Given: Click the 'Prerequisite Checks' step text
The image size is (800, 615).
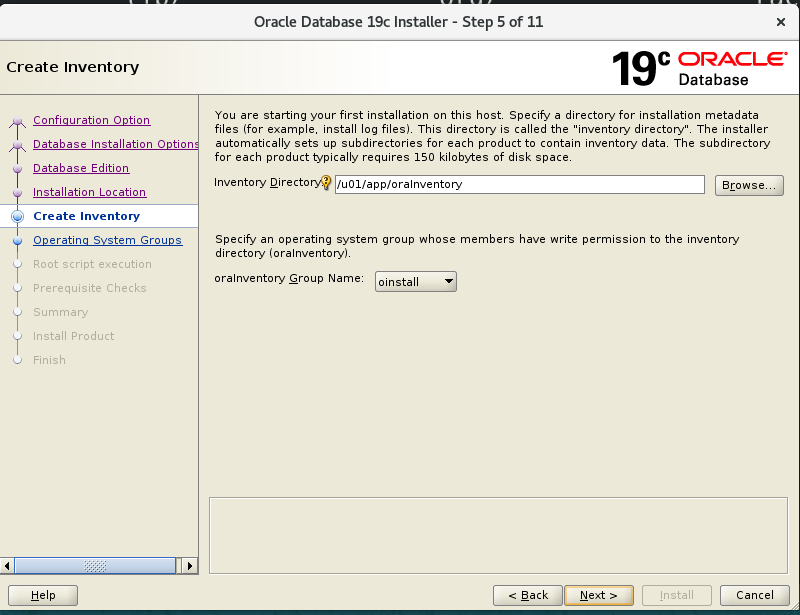Looking at the screenshot, I should coord(90,288).
